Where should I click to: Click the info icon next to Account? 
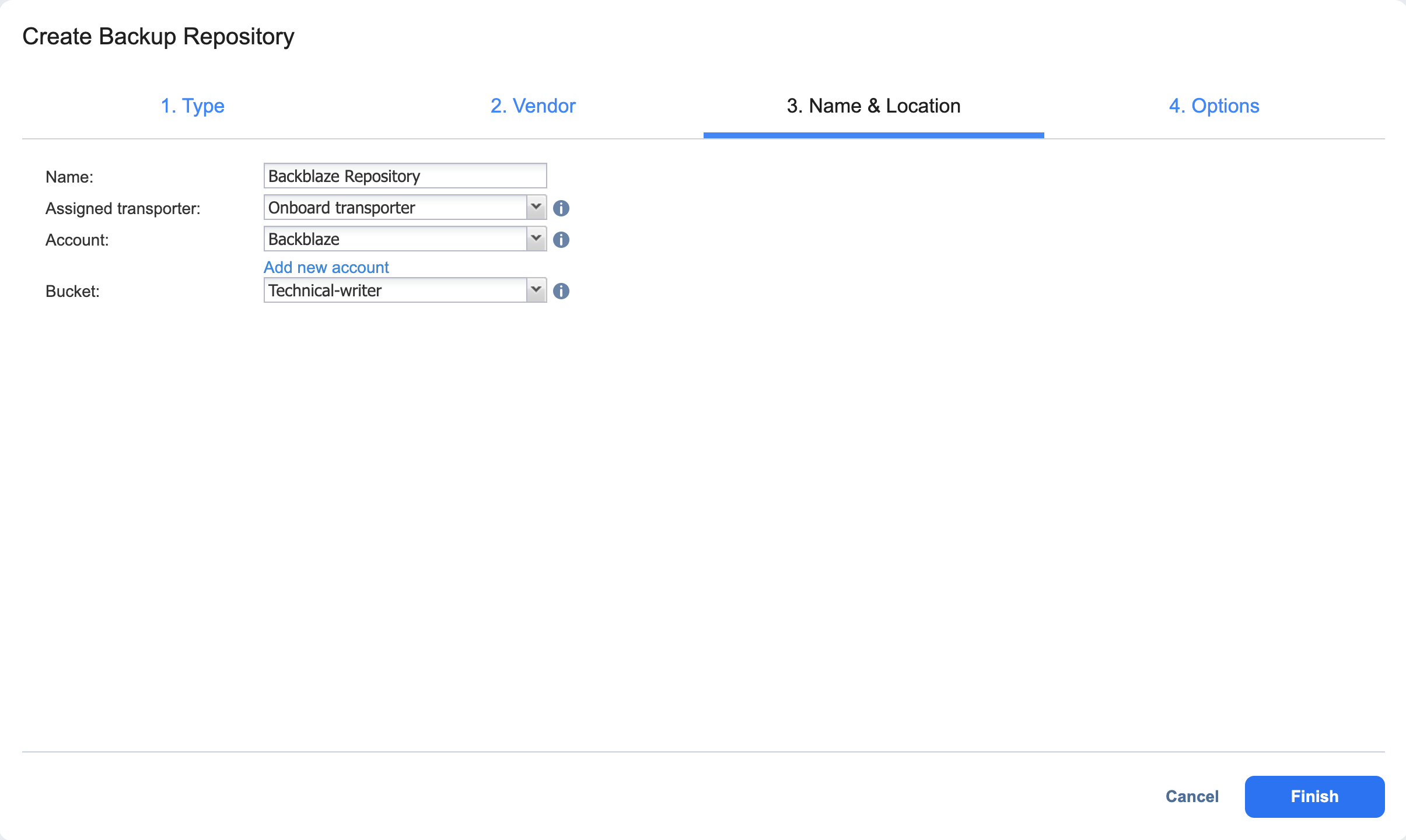click(561, 240)
